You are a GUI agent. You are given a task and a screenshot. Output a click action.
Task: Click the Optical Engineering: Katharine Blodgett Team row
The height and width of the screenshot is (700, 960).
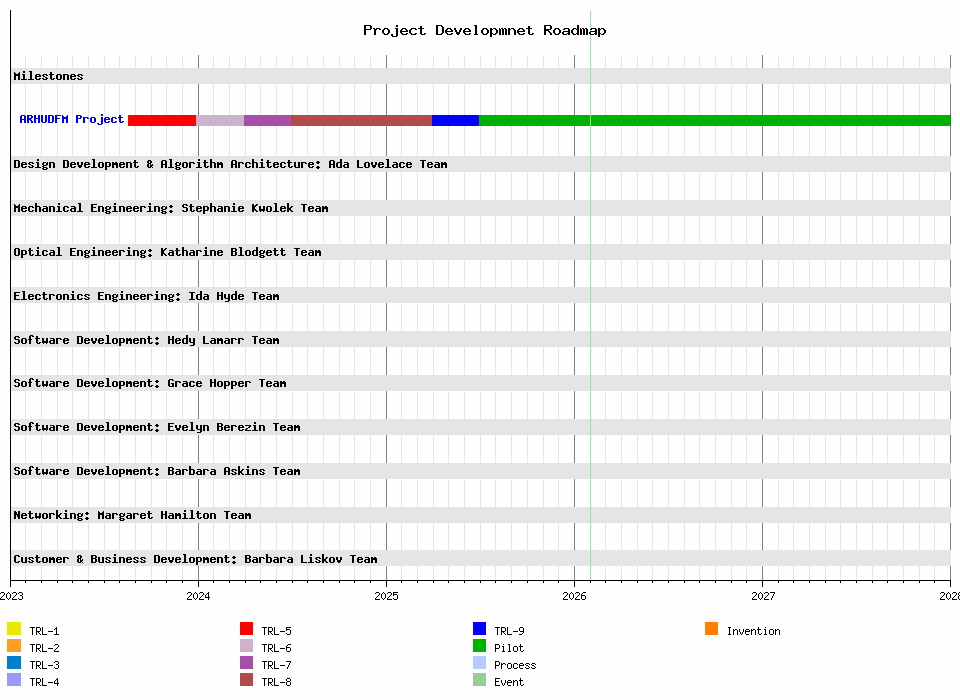click(x=167, y=252)
